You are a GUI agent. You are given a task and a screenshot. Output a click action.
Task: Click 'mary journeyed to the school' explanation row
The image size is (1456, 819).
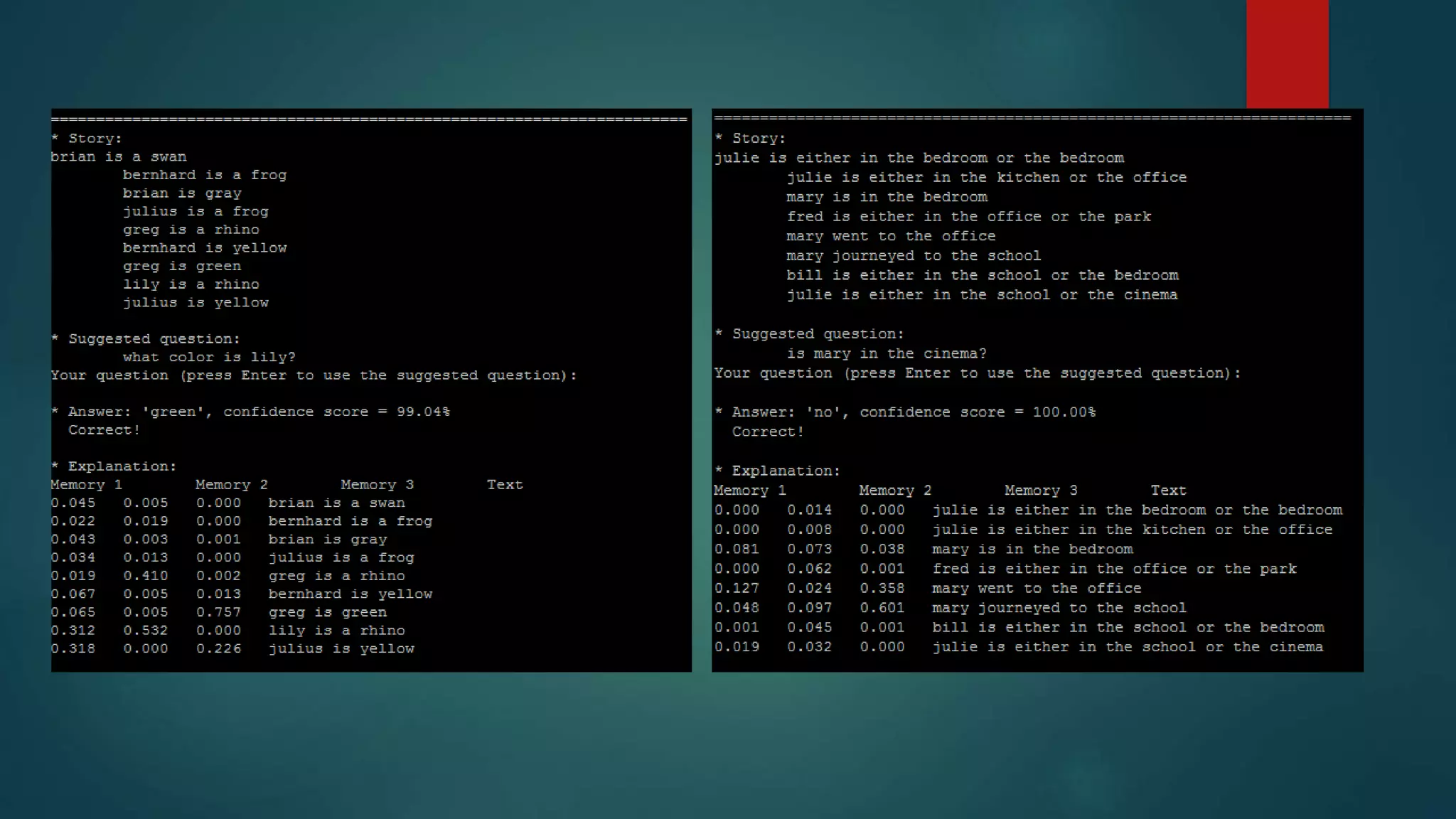pyautogui.click(x=1059, y=608)
